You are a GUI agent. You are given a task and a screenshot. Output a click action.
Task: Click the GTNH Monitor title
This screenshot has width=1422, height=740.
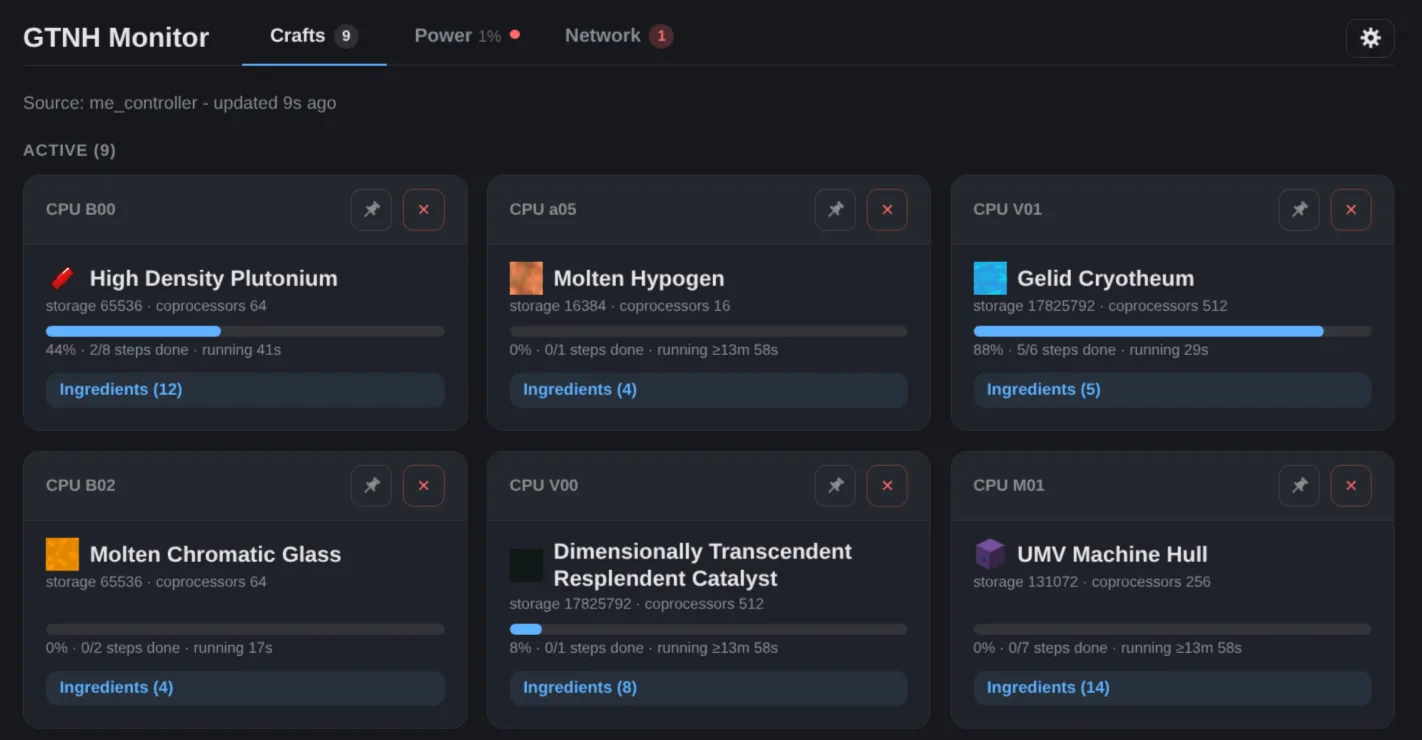116,38
